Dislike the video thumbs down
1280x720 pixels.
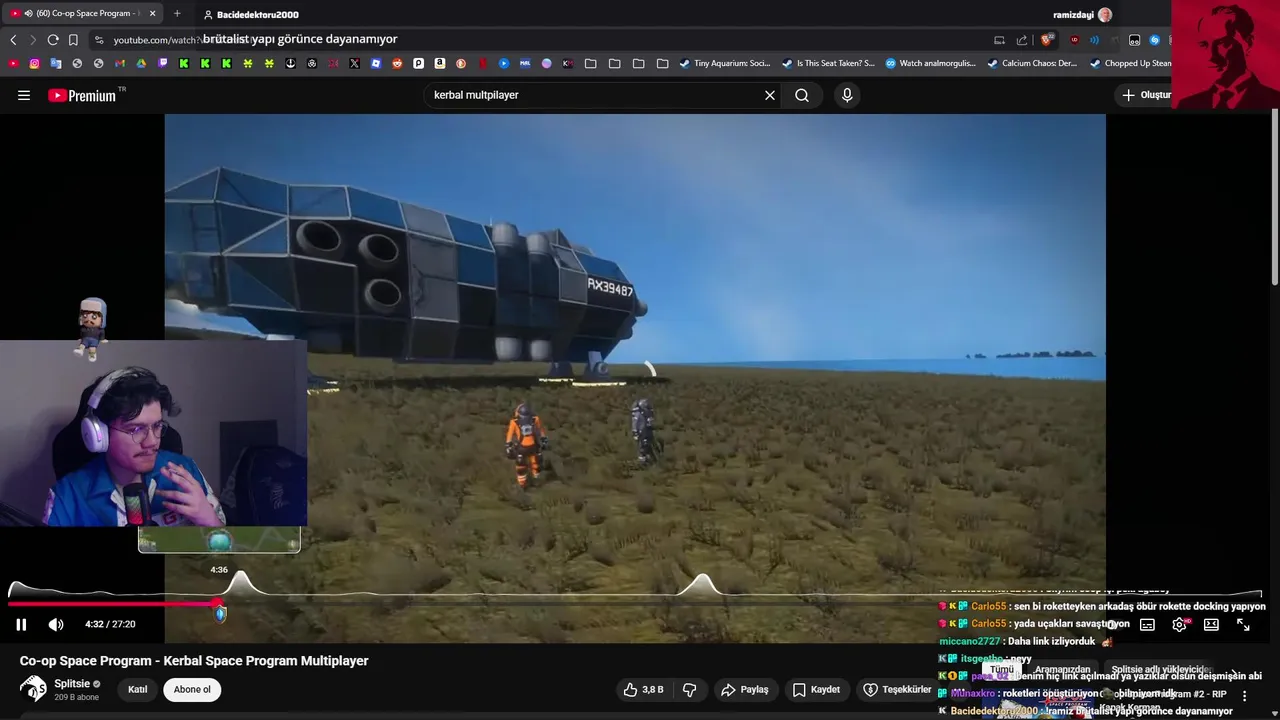coord(689,689)
